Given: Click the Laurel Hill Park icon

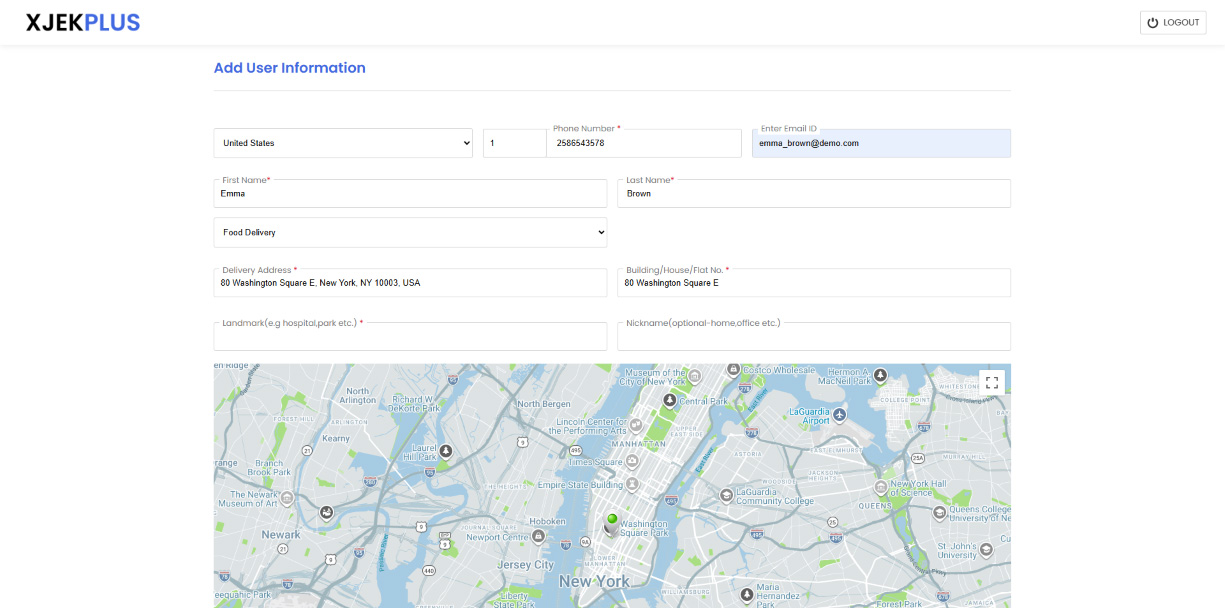Looking at the screenshot, I should click(446, 451).
